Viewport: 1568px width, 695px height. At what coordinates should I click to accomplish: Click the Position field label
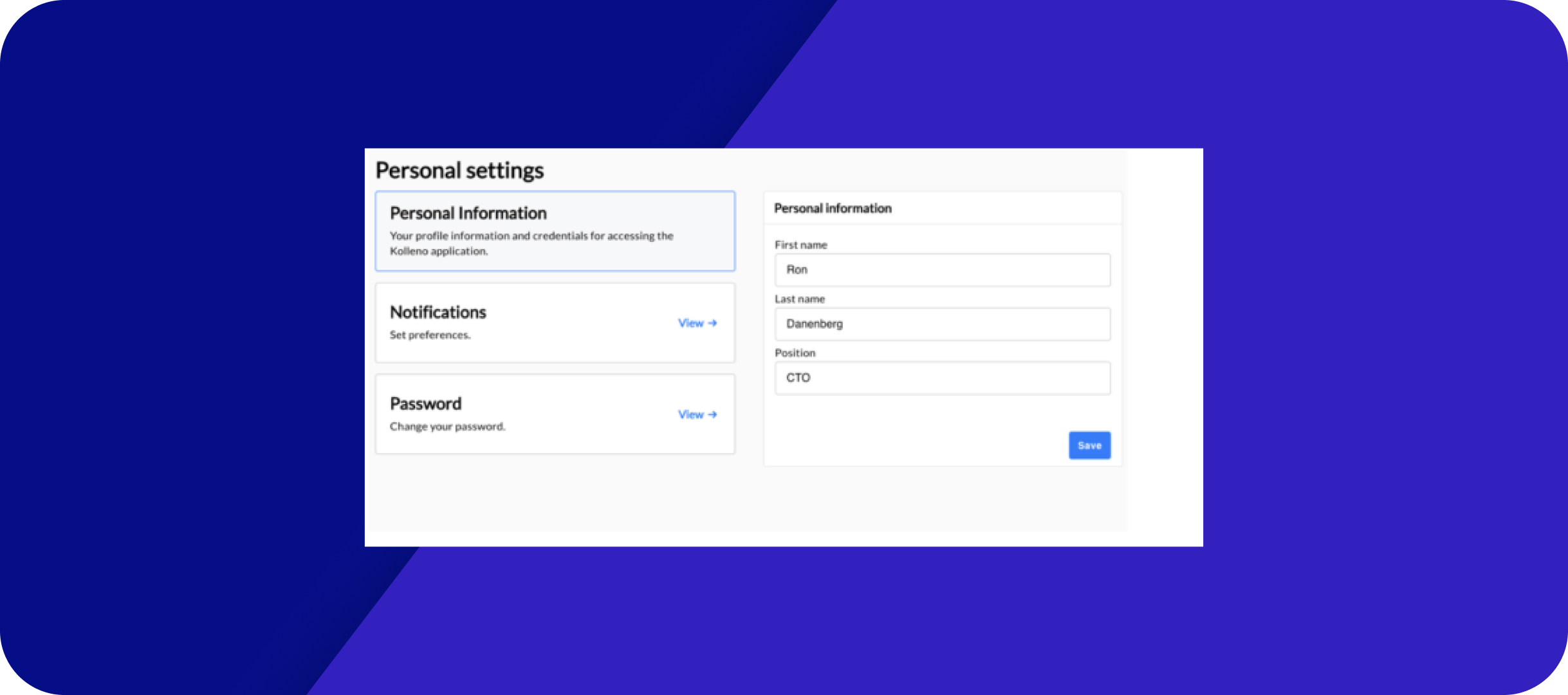(795, 353)
